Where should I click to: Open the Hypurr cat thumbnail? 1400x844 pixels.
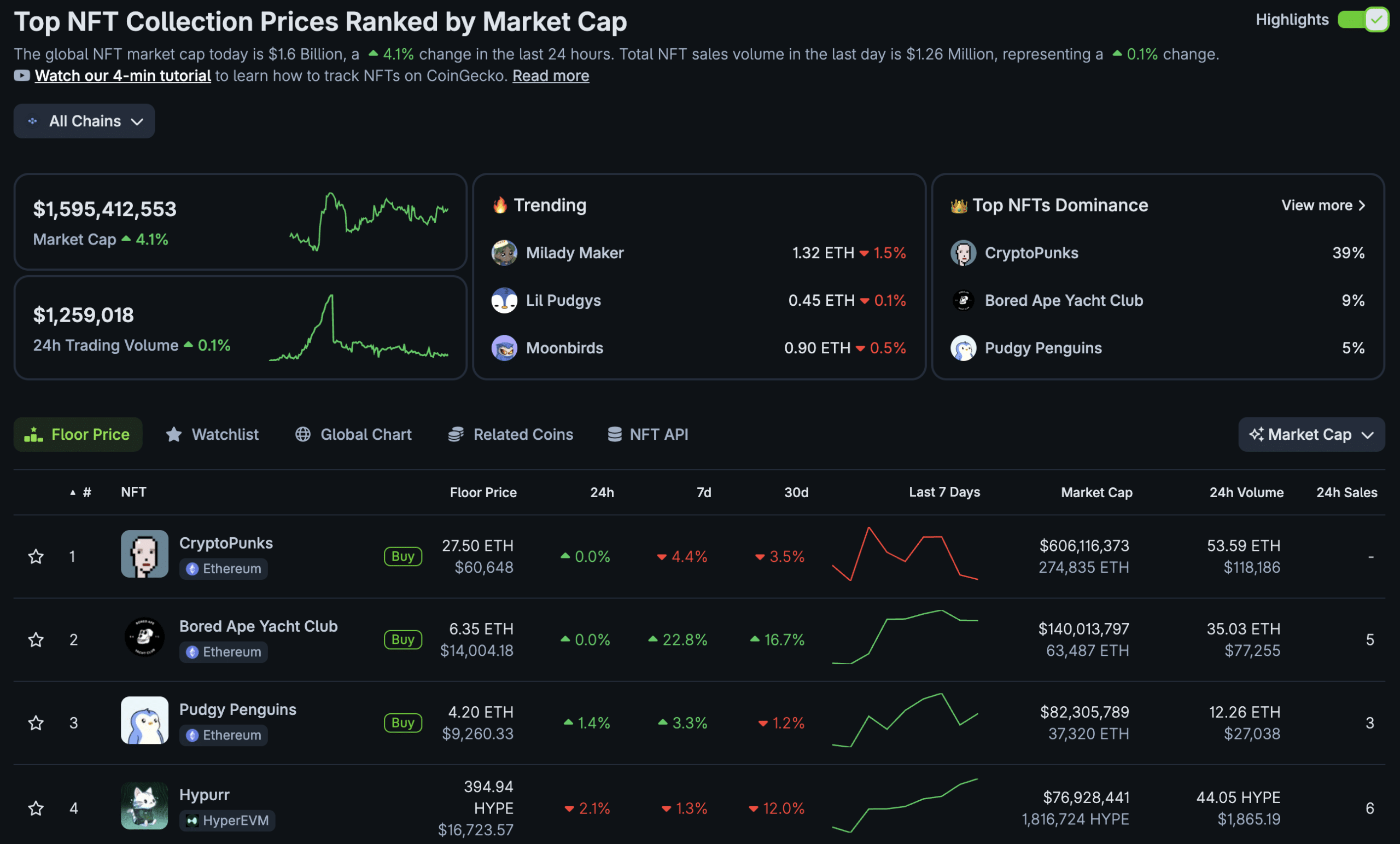[144, 806]
